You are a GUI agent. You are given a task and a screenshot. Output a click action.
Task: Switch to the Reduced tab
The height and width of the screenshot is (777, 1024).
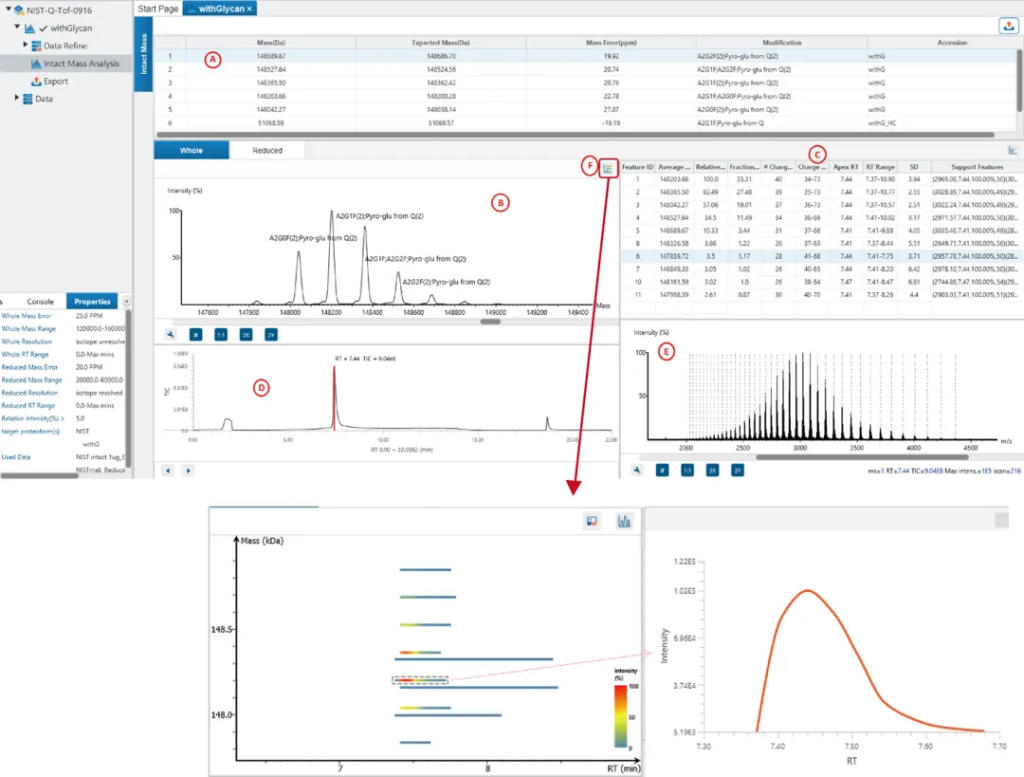pos(266,150)
